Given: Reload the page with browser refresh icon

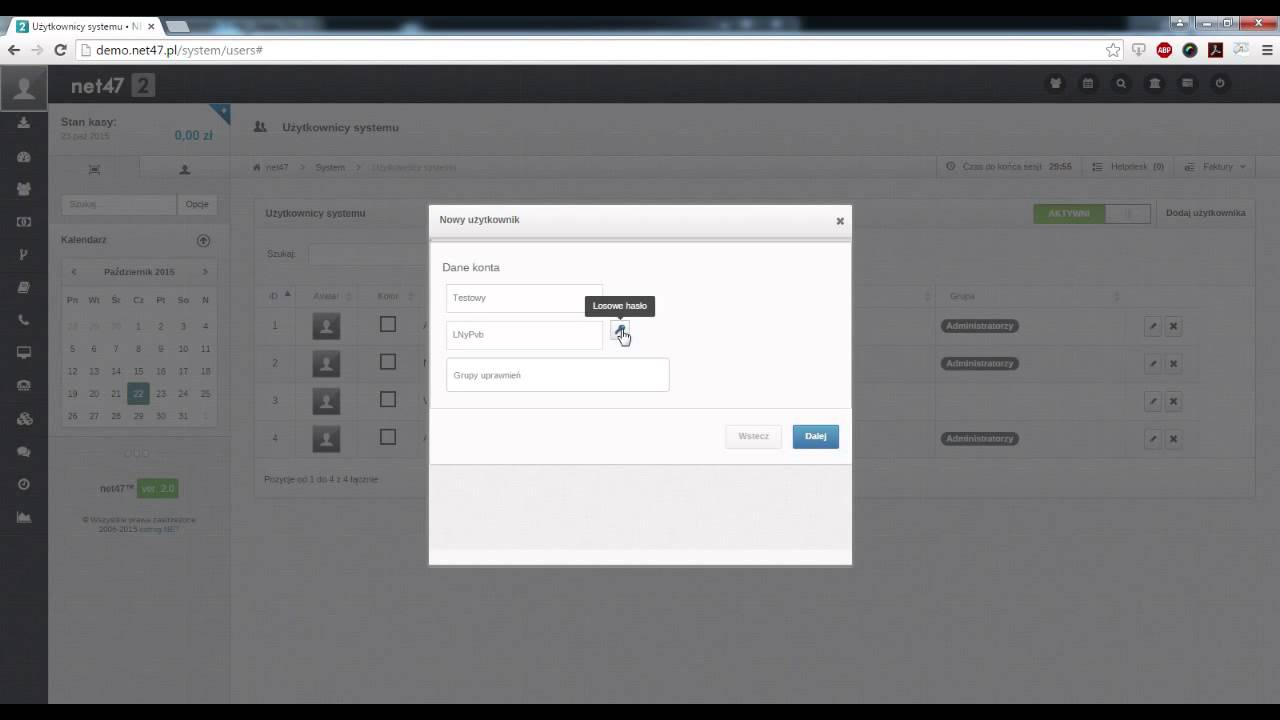Looking at the screenshot, I should click(x=60, y=50).
